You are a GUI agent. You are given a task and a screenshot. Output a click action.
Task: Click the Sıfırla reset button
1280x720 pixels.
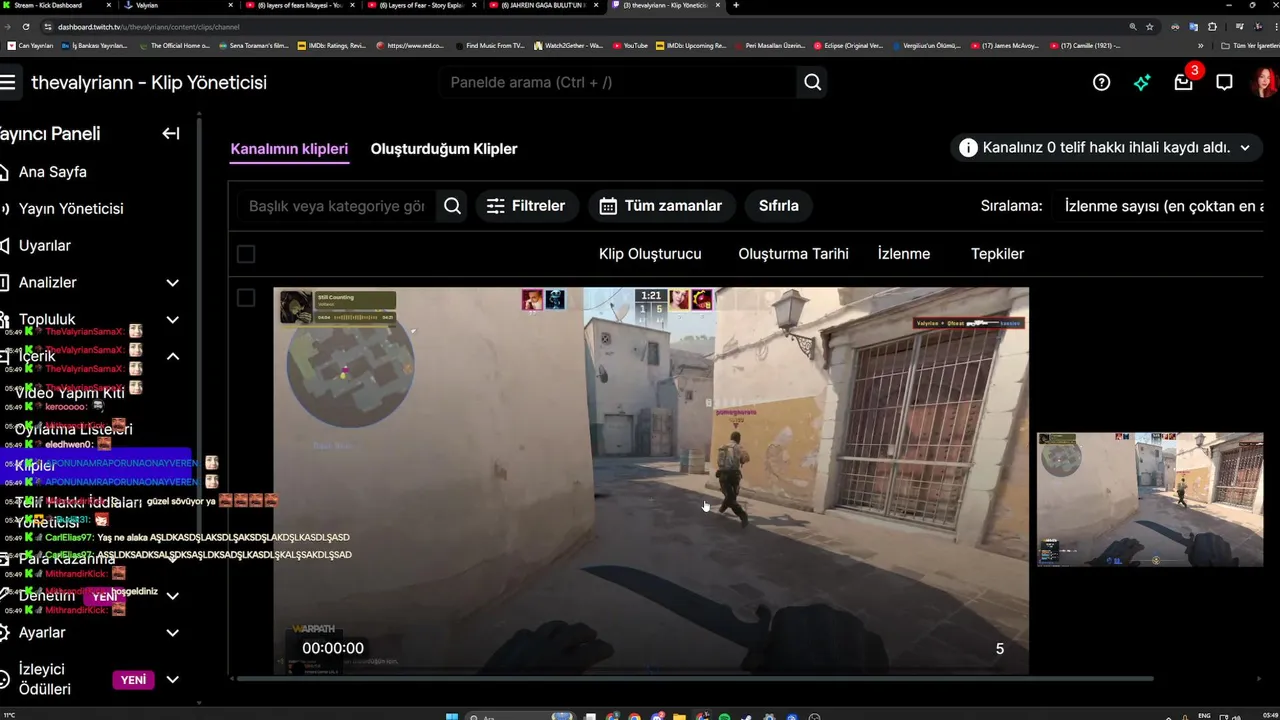coord(779,206)
